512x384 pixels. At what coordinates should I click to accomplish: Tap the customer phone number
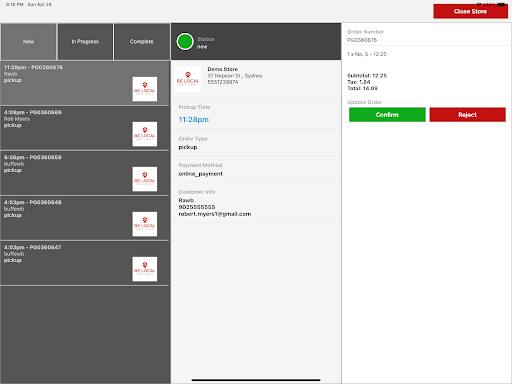click(197, 207)
